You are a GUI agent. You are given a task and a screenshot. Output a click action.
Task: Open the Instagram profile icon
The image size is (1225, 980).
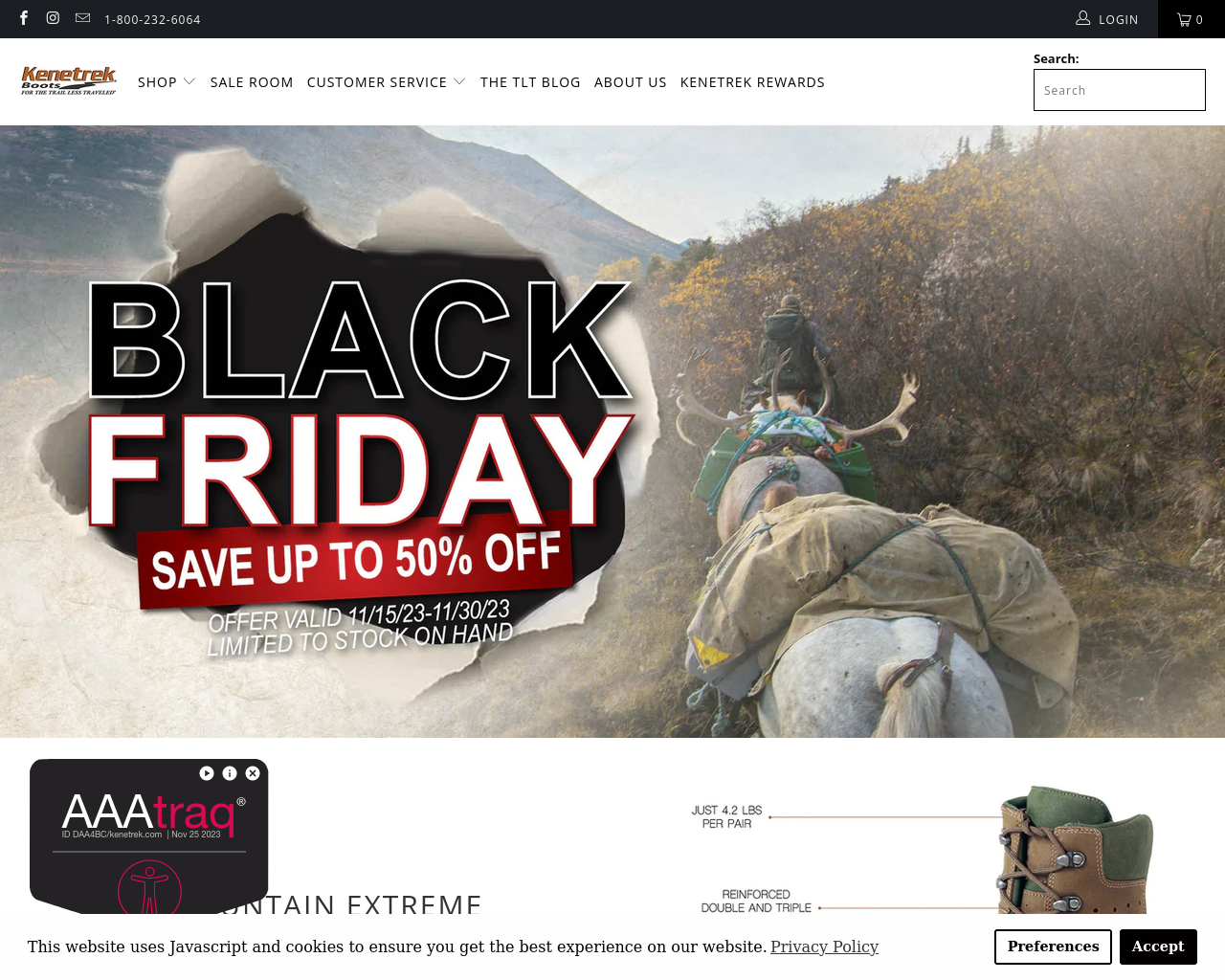54,18
